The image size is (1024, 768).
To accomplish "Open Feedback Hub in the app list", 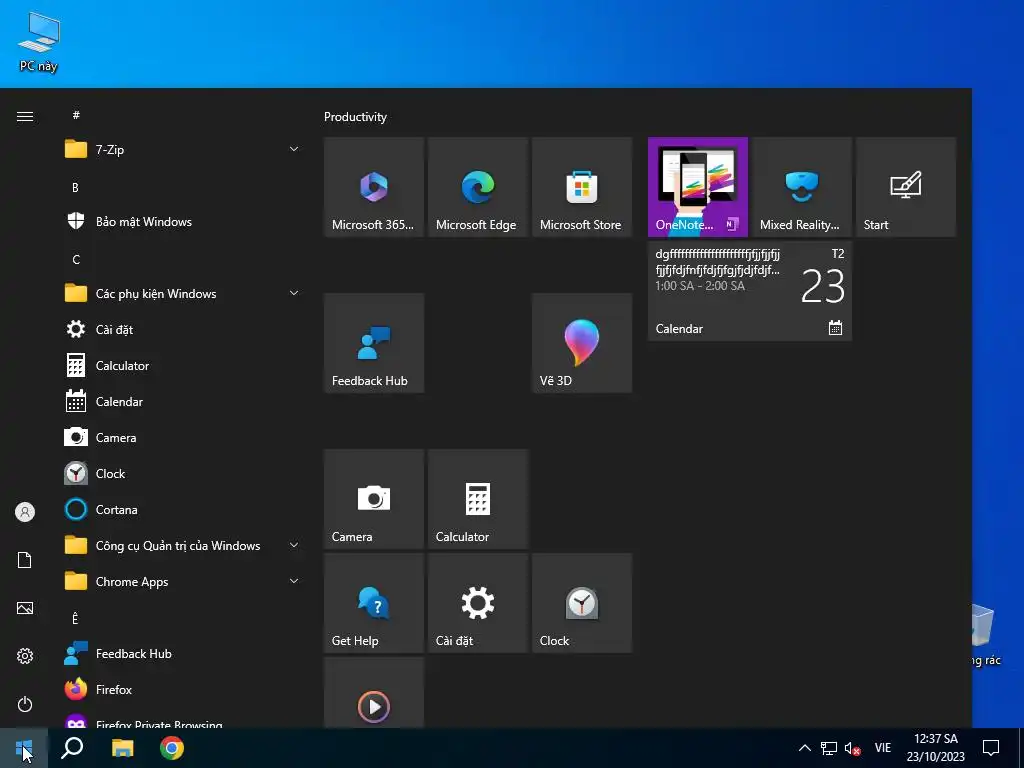I will [x=182, y=654].
